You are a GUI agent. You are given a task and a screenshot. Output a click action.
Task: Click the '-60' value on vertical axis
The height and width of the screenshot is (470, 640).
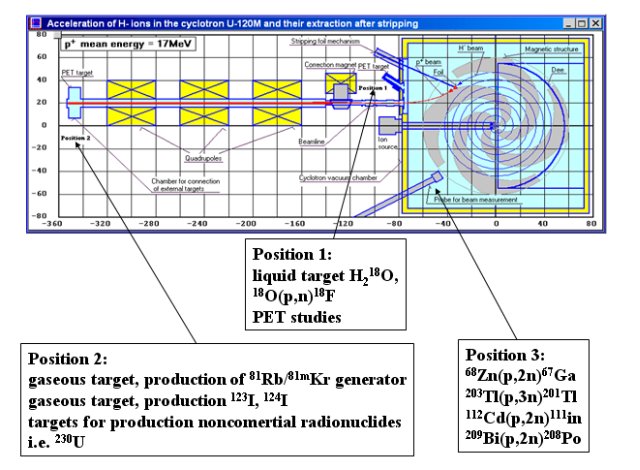(x=40, y=193)
